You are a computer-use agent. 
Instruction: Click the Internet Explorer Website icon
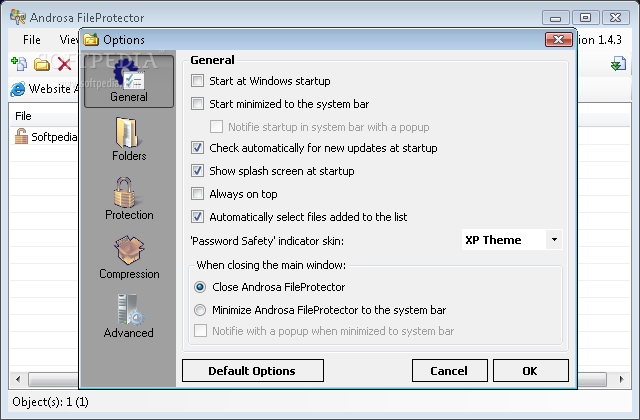[x=18, y=89]
